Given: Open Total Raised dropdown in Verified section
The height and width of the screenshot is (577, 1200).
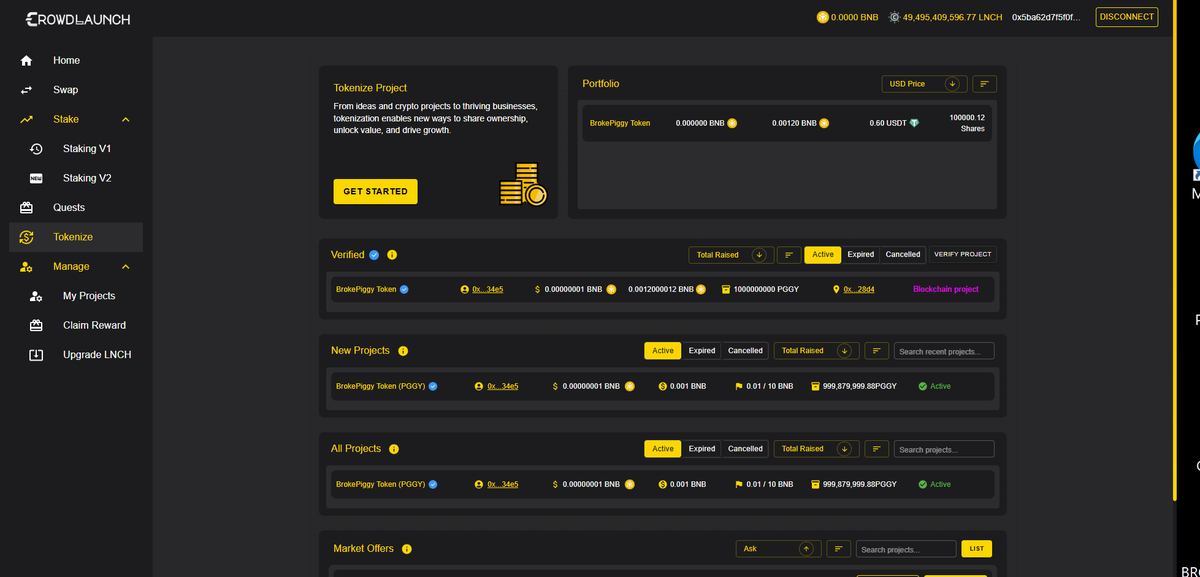Looking at the screenshot, I should point(730,255).
